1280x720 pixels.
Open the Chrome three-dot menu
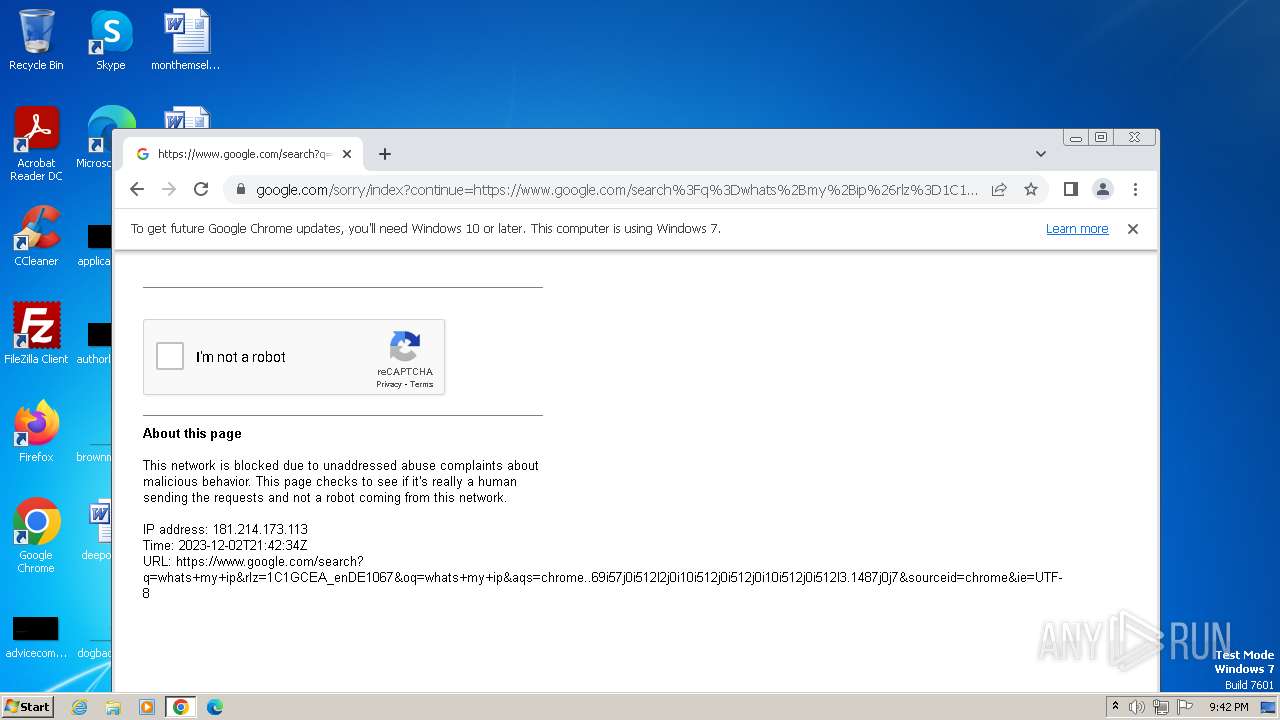pyautogui.click(x=1135, y=189)
